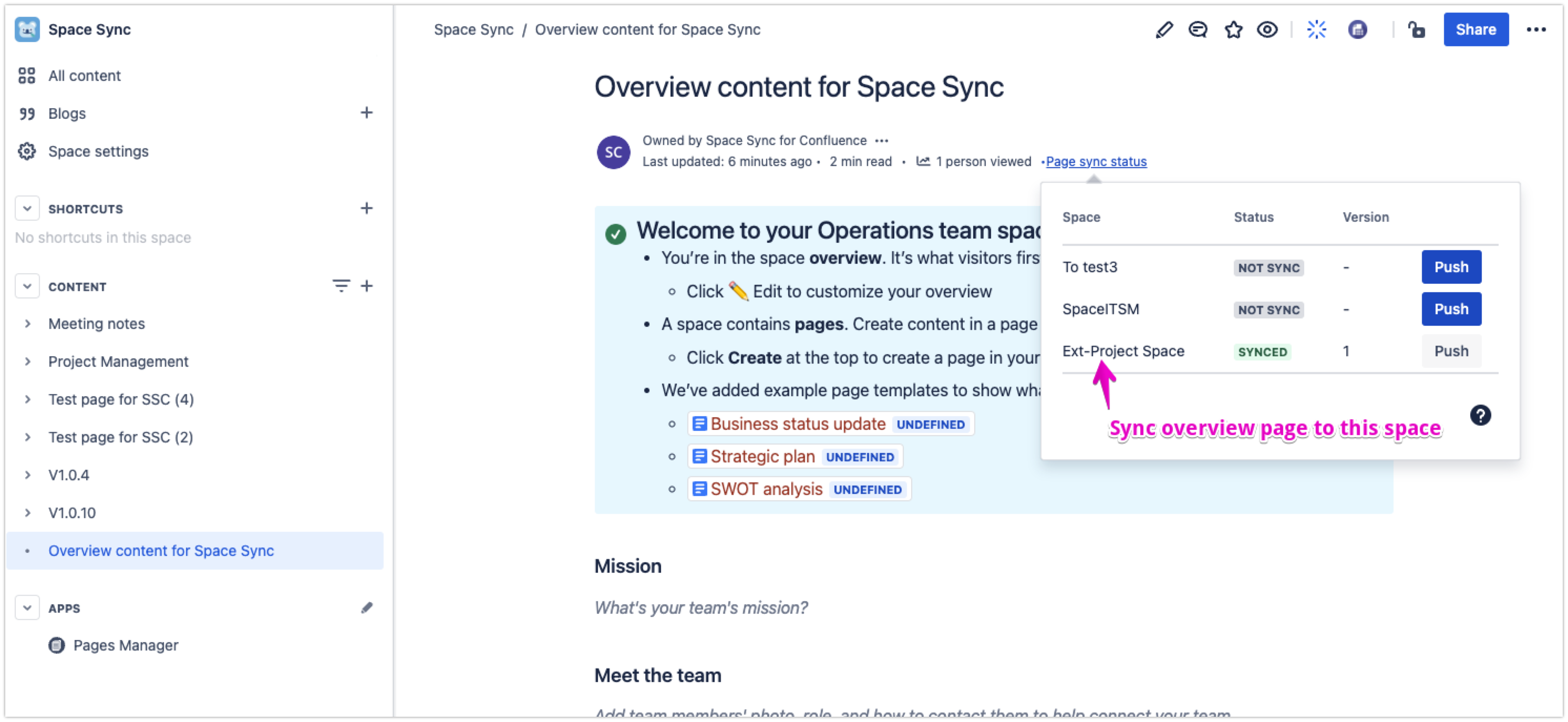Expand the Meeting notes page tree
This screenshot has height=722, width=1568.
point(27,324)
